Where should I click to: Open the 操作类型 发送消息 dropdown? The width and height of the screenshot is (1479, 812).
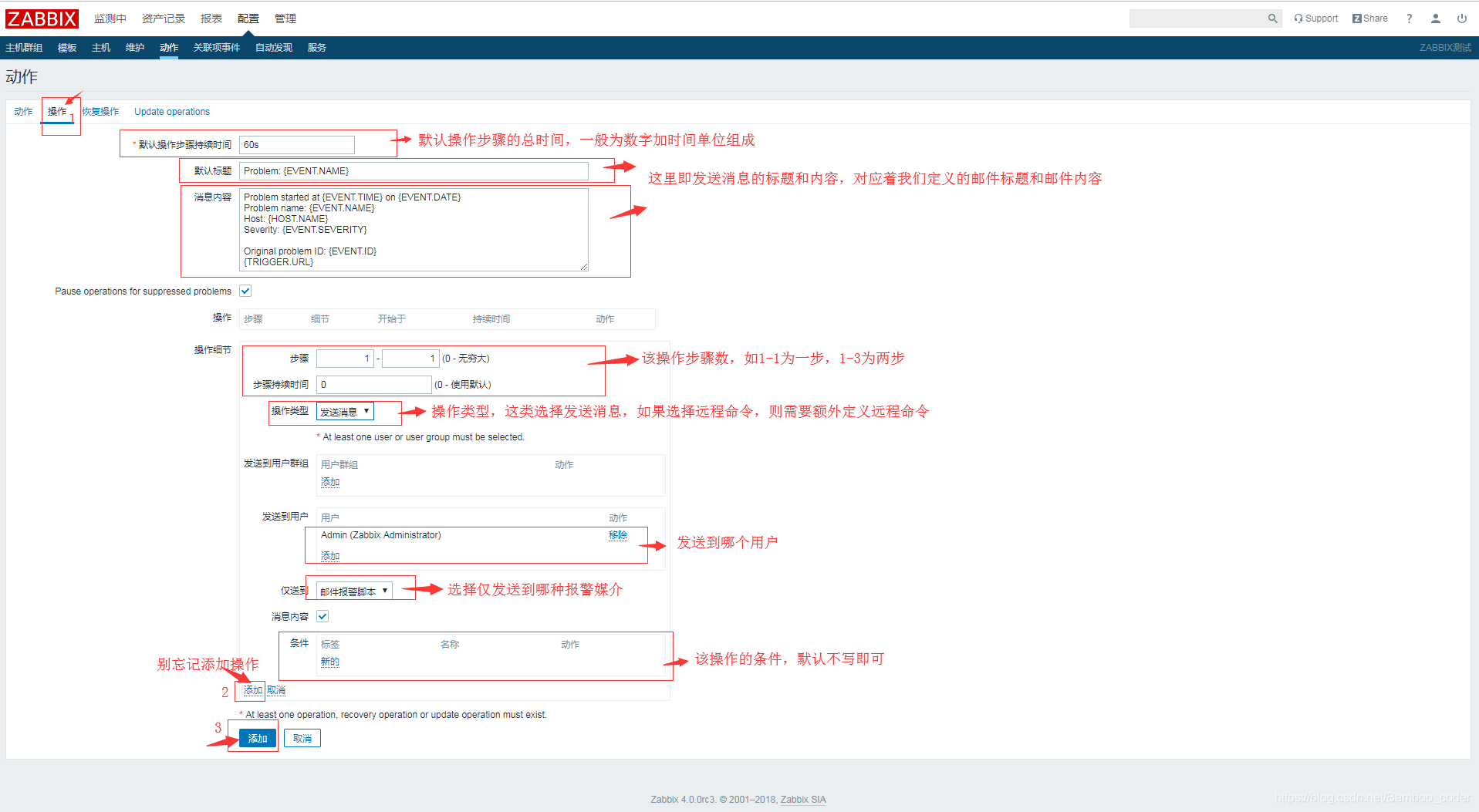coord(346,412)
